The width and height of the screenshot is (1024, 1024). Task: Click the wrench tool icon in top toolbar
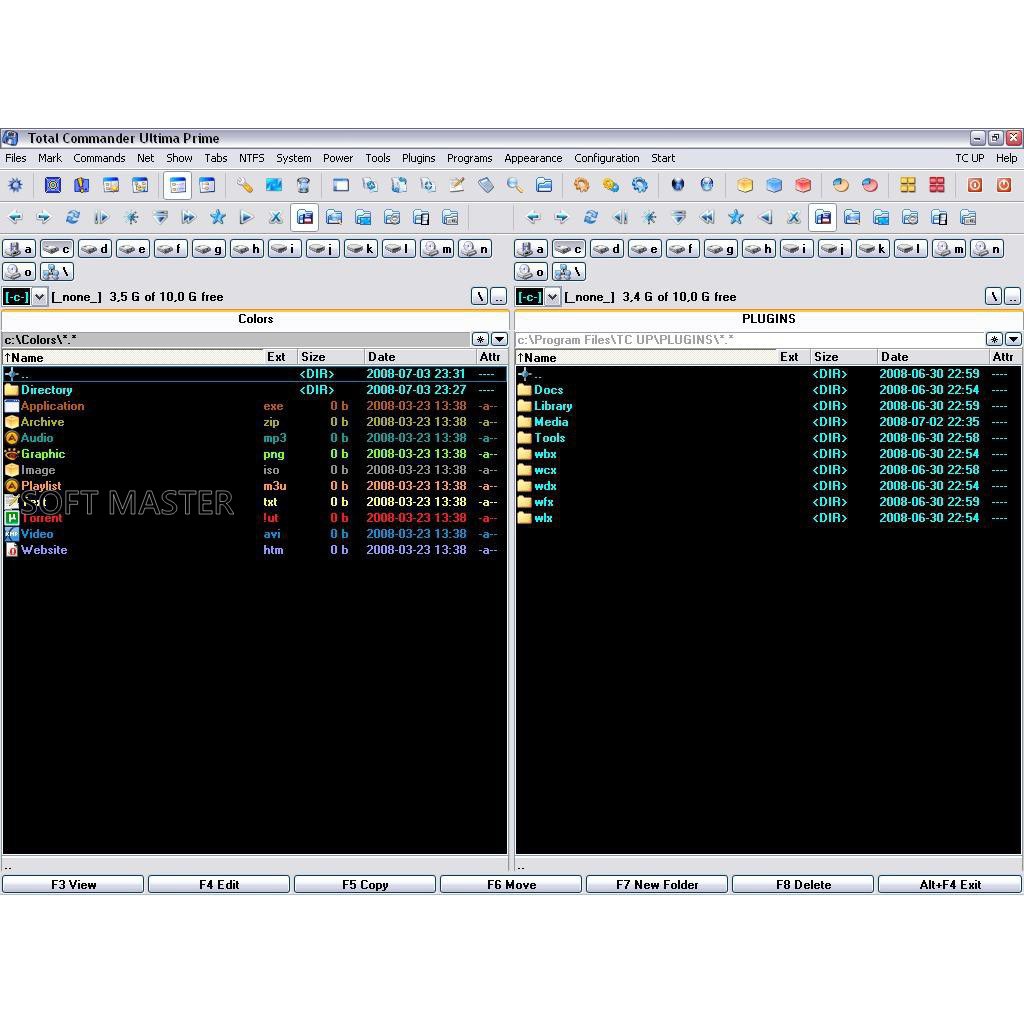point(244,185)
